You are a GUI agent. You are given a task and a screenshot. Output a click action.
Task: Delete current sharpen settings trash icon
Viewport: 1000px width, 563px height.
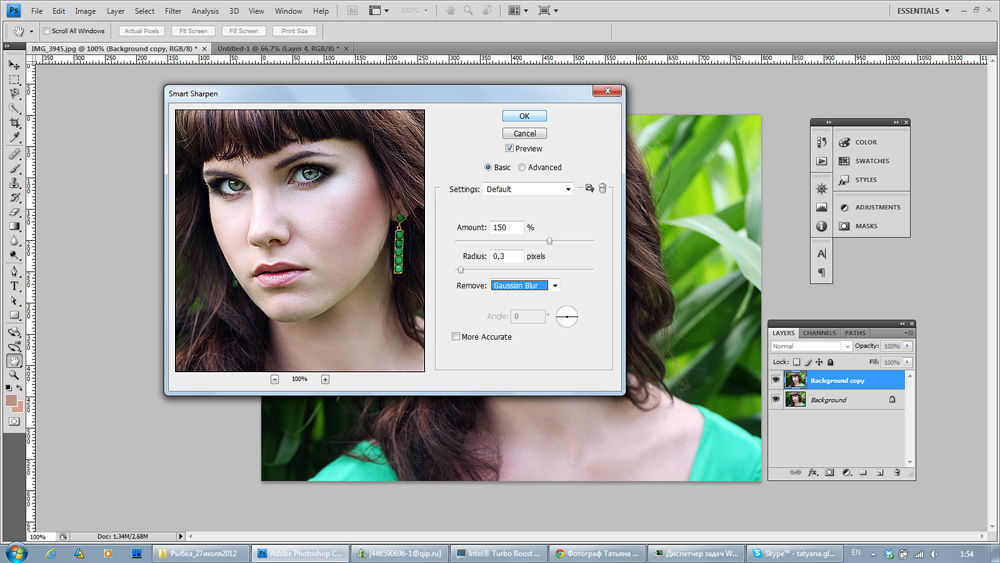point(602,188)
